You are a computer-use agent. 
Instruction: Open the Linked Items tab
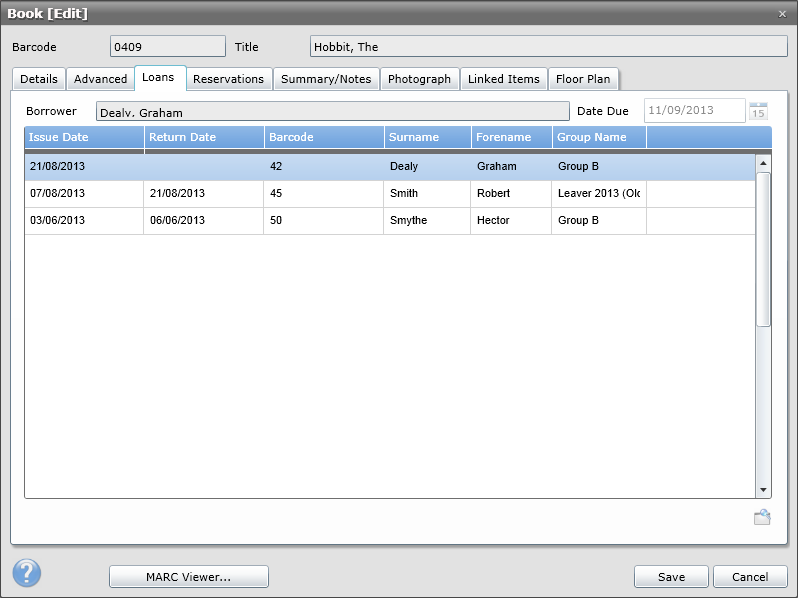[504, 79]
